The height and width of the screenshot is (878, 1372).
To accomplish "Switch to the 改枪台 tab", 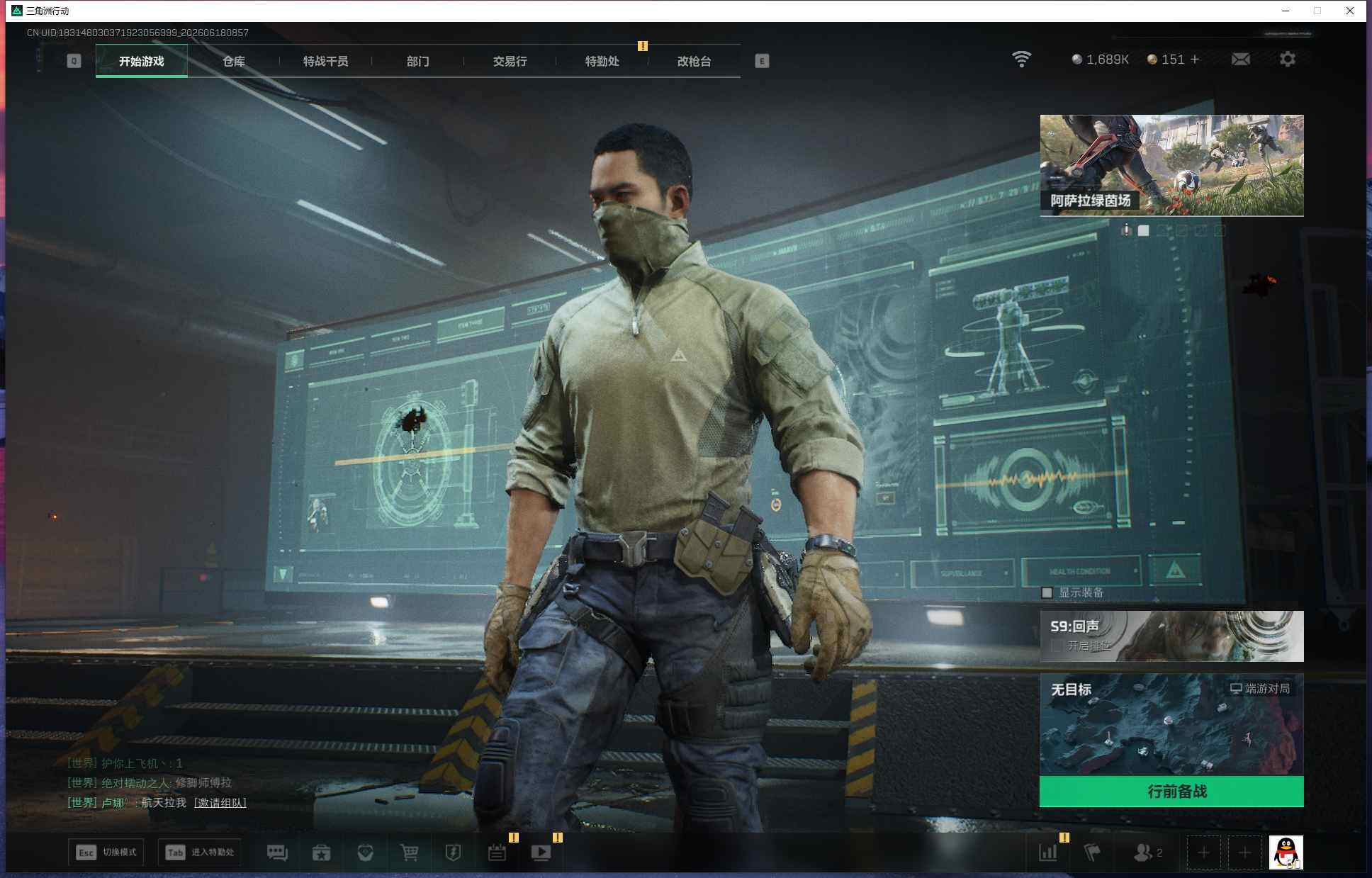I will pyautogui.click(x=695, y=61).
